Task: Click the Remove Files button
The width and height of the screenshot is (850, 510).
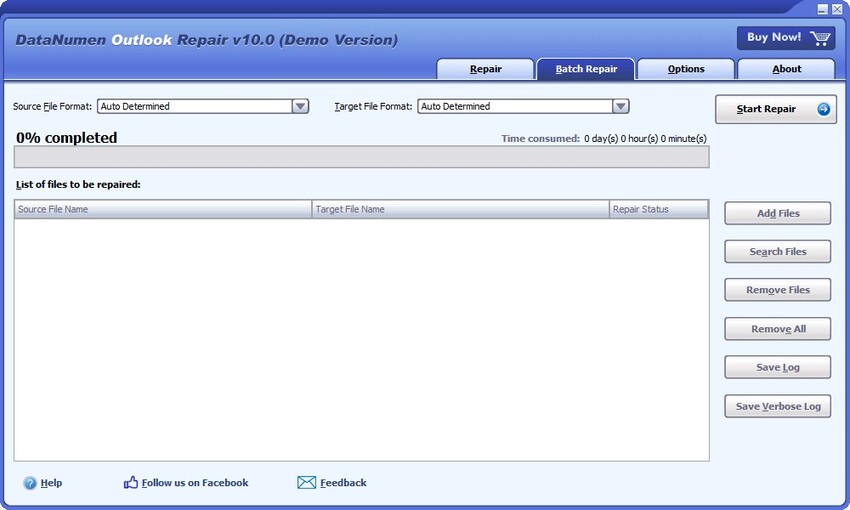Action: point(777,290)
